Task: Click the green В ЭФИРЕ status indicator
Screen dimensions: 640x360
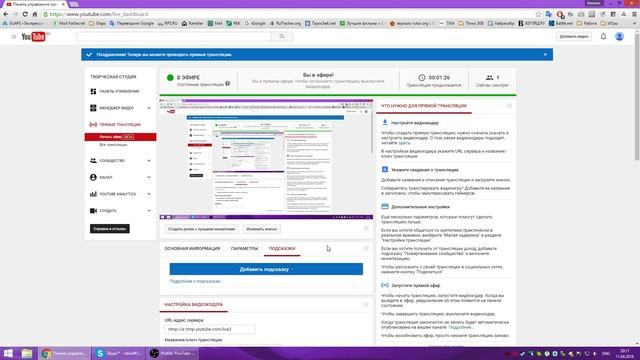Action: click(170, 78)
